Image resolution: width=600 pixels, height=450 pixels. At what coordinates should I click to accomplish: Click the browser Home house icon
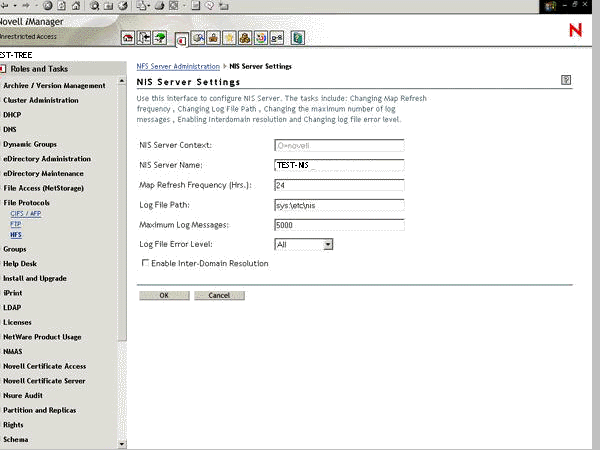[76, 6]
